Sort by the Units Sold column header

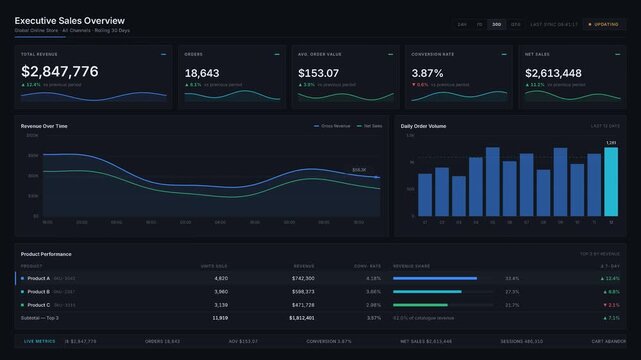214,266
